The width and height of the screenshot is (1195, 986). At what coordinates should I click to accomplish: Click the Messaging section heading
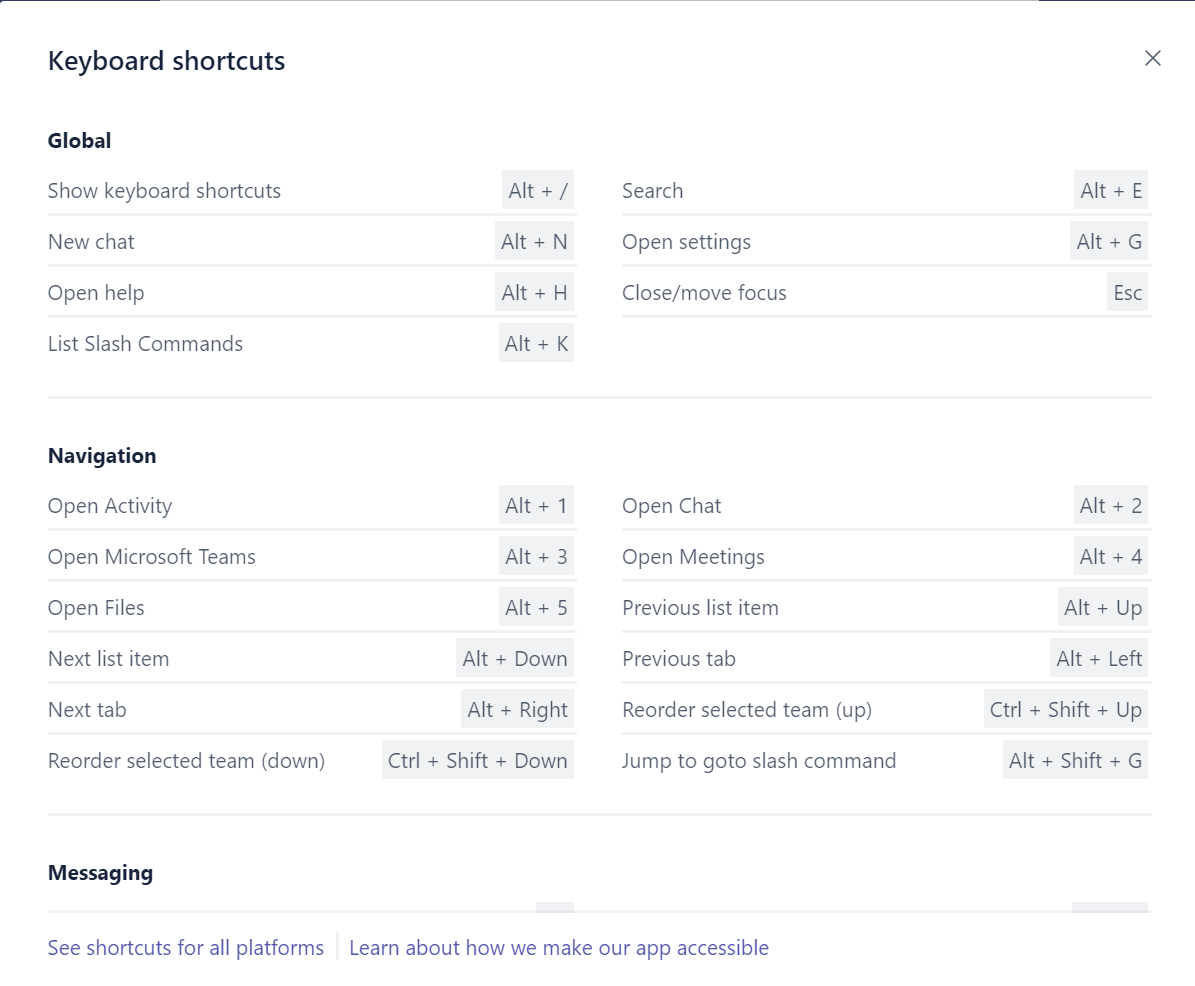click(100, 872)
